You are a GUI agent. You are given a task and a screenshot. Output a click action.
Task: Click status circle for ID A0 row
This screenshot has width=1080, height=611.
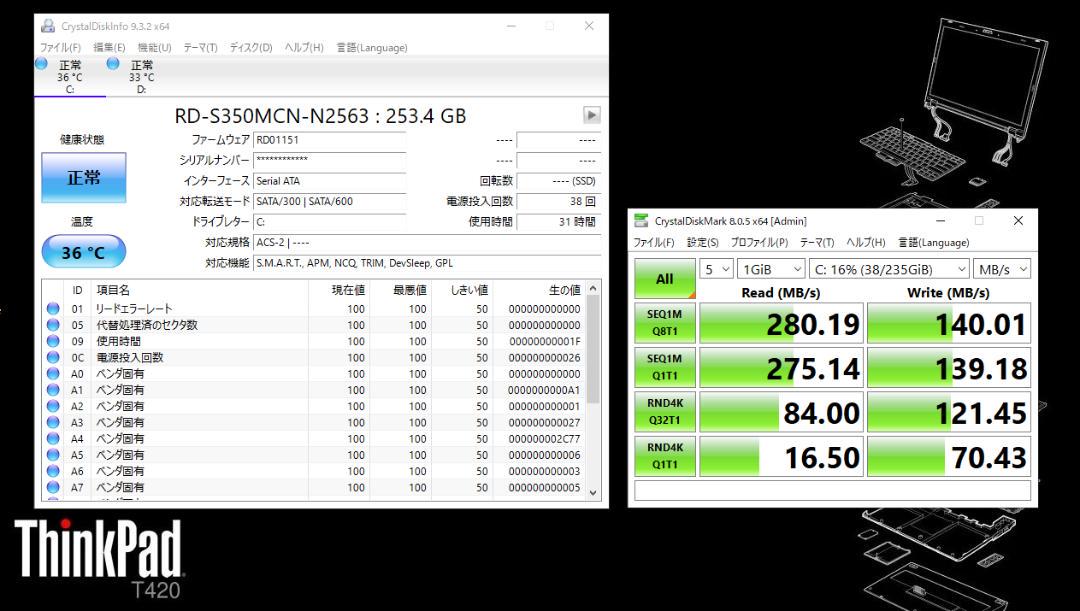pyautogui.click(x=53, y=373)
